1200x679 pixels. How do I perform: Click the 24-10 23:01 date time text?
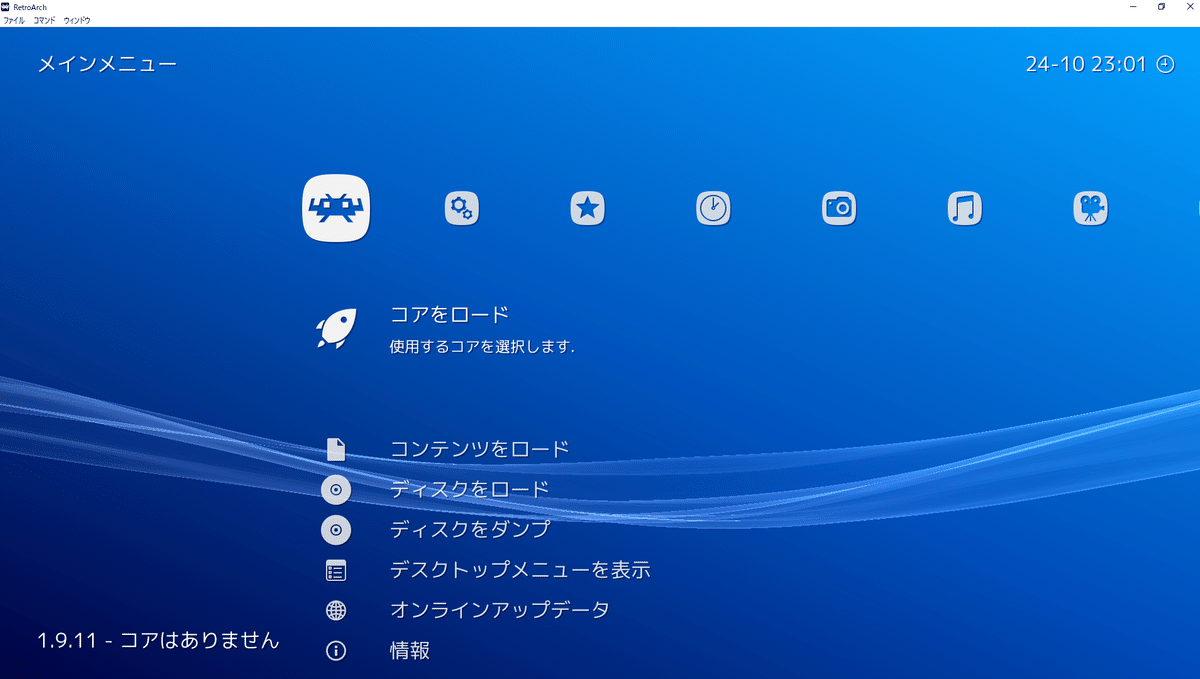[x=1086, y=64]
